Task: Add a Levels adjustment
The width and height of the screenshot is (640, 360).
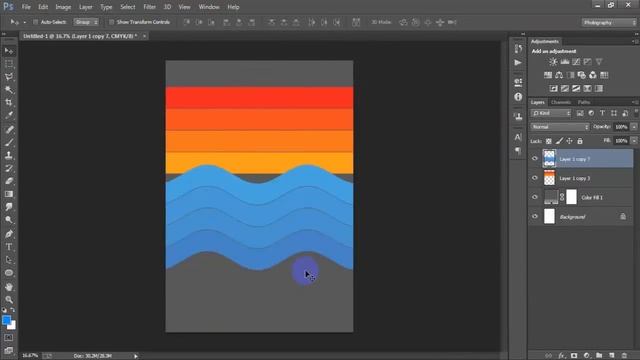Action: click(x=565, y=62)
